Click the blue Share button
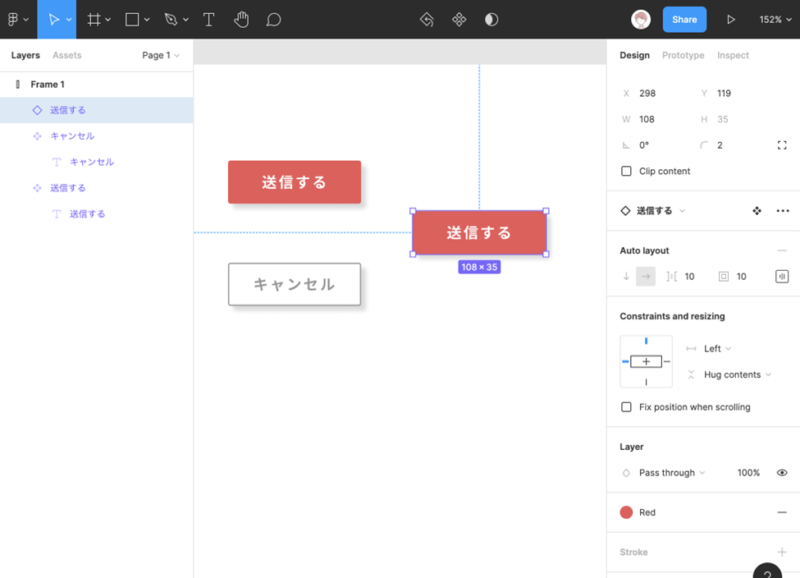This screenshot has height=578, width=800. click(x=684, y=19)
